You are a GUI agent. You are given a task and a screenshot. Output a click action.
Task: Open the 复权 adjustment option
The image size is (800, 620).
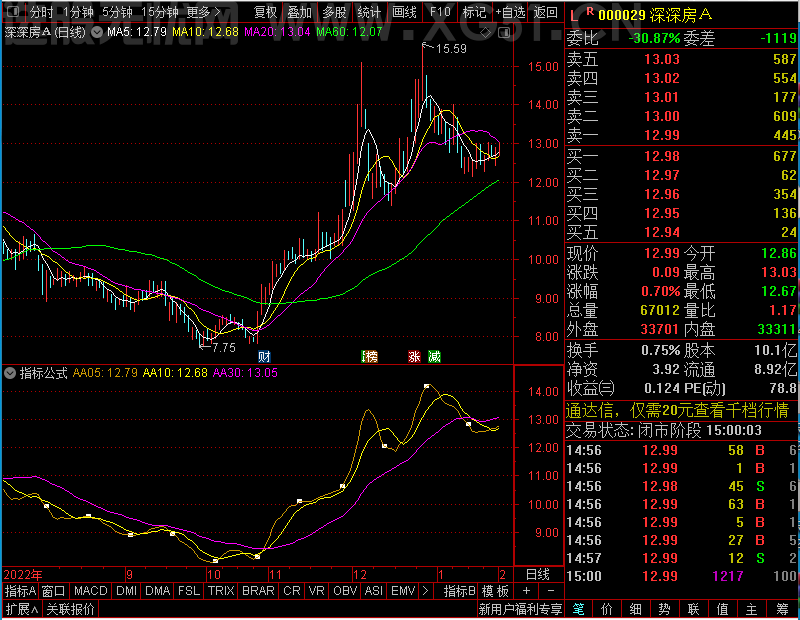[x=265, y=11]
